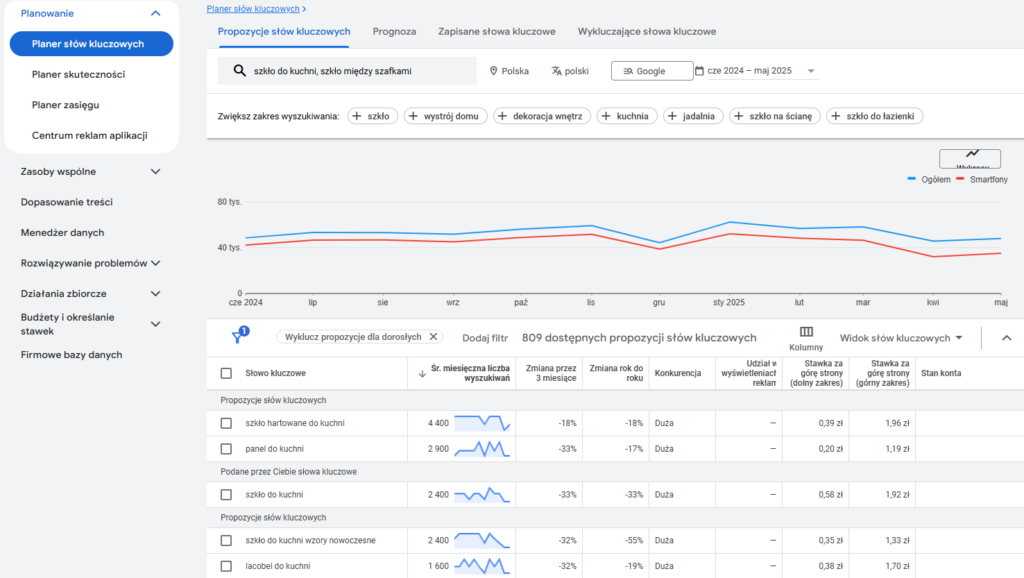
Task: Collapse the Planowanie sidebar section
Action: click(x=155, y=13)
